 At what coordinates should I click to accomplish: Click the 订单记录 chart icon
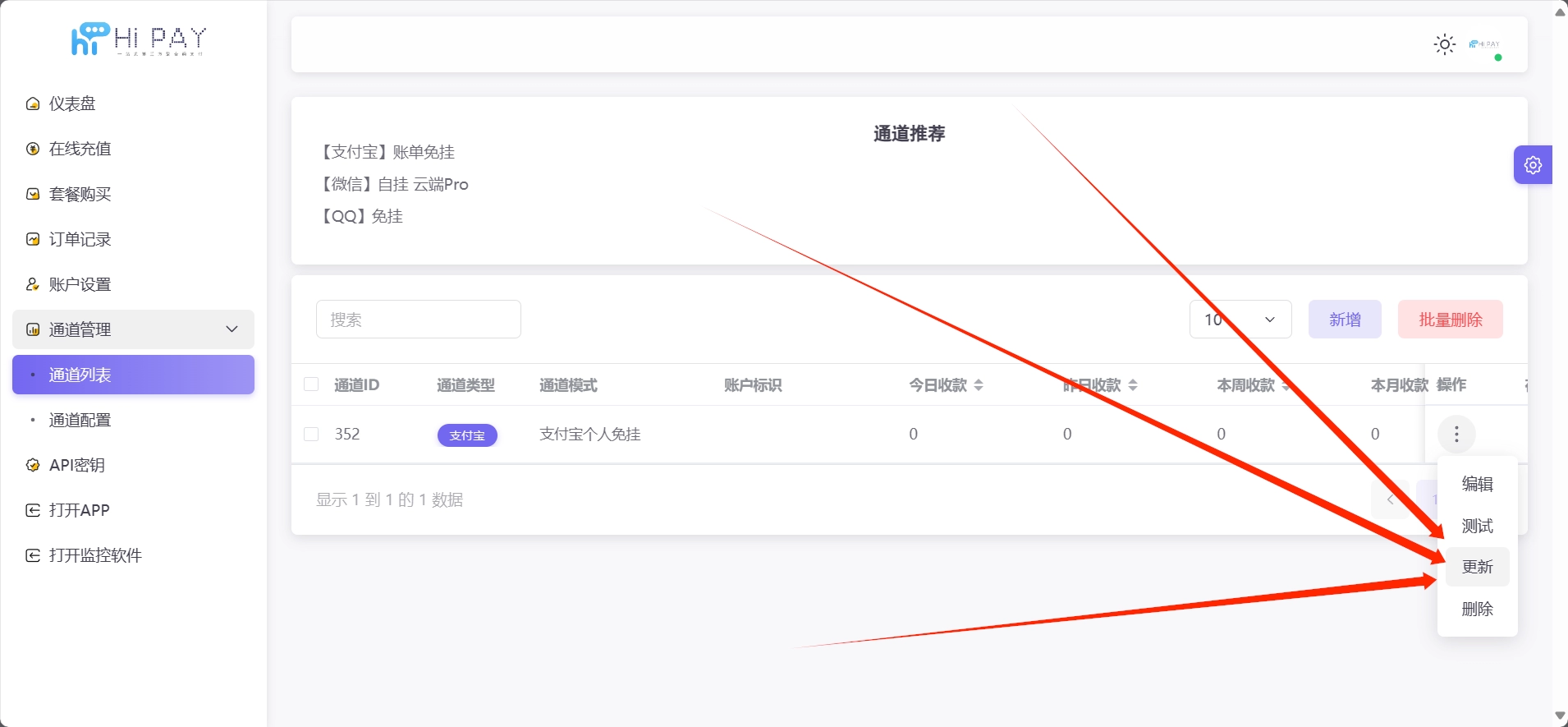[x=33, y=239]
